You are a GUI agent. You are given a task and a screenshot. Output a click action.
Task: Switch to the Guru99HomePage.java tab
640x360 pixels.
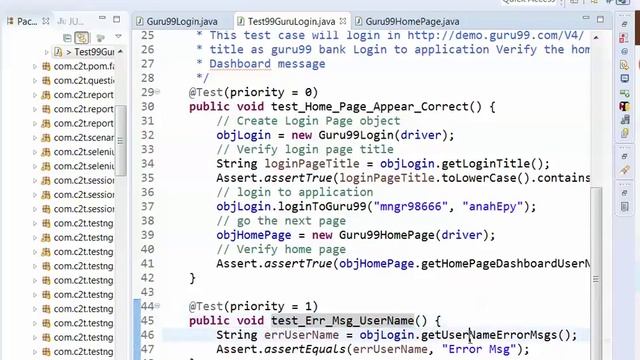(408, 21)
